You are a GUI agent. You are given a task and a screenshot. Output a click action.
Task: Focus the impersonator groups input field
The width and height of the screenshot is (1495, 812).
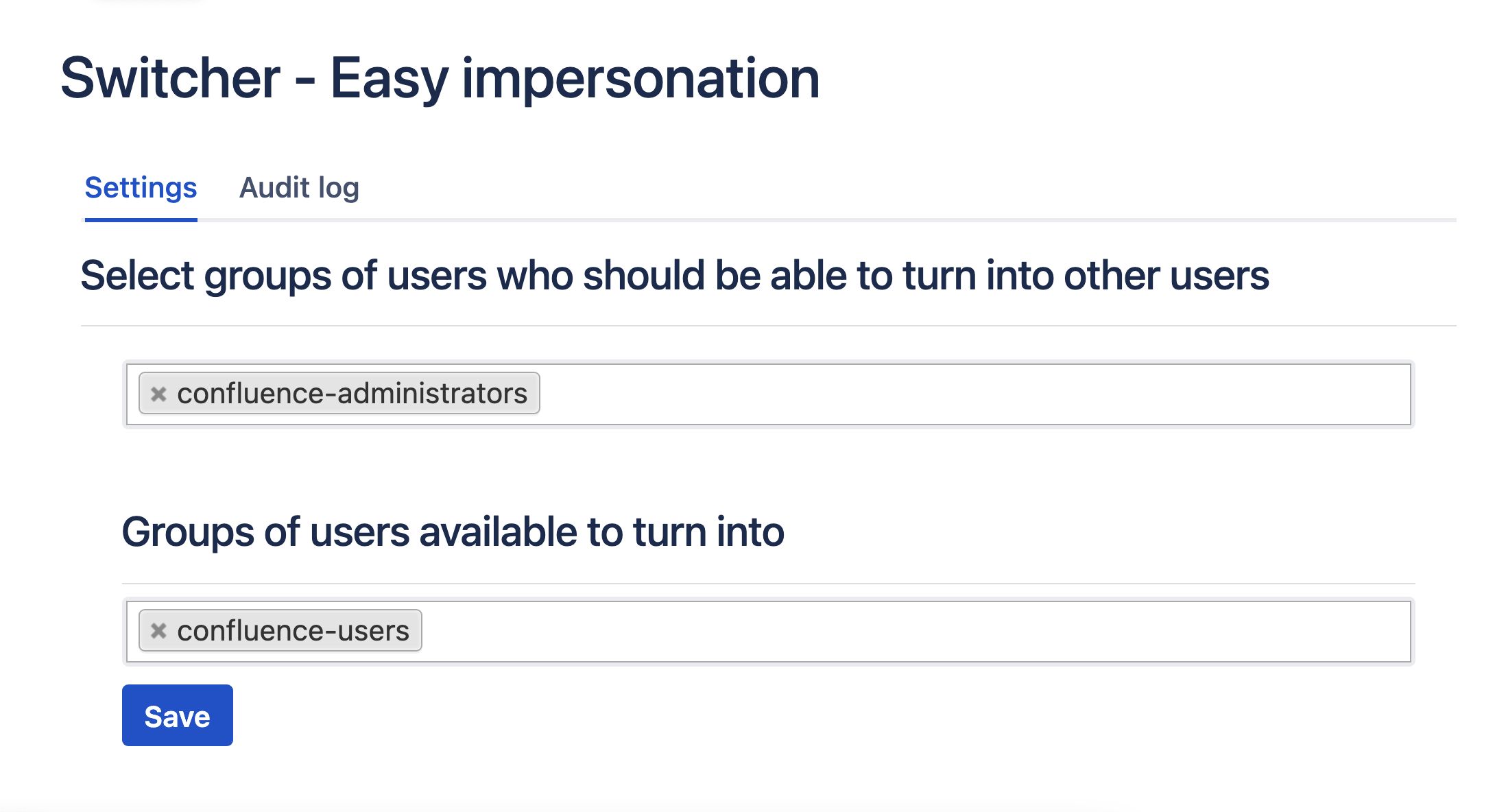960,394
